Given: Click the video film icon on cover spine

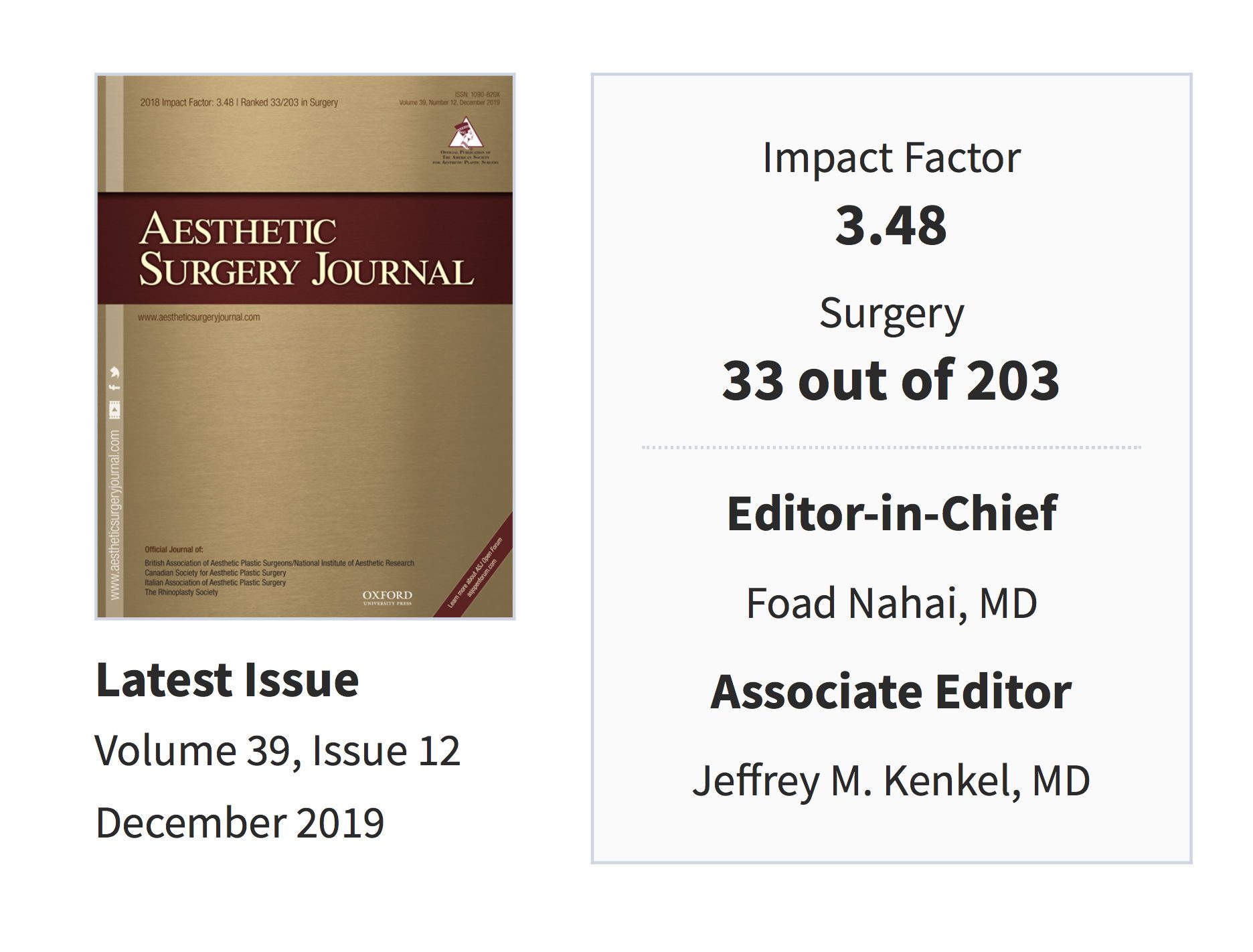Looking at the screenshot, I should pos(115,410).
